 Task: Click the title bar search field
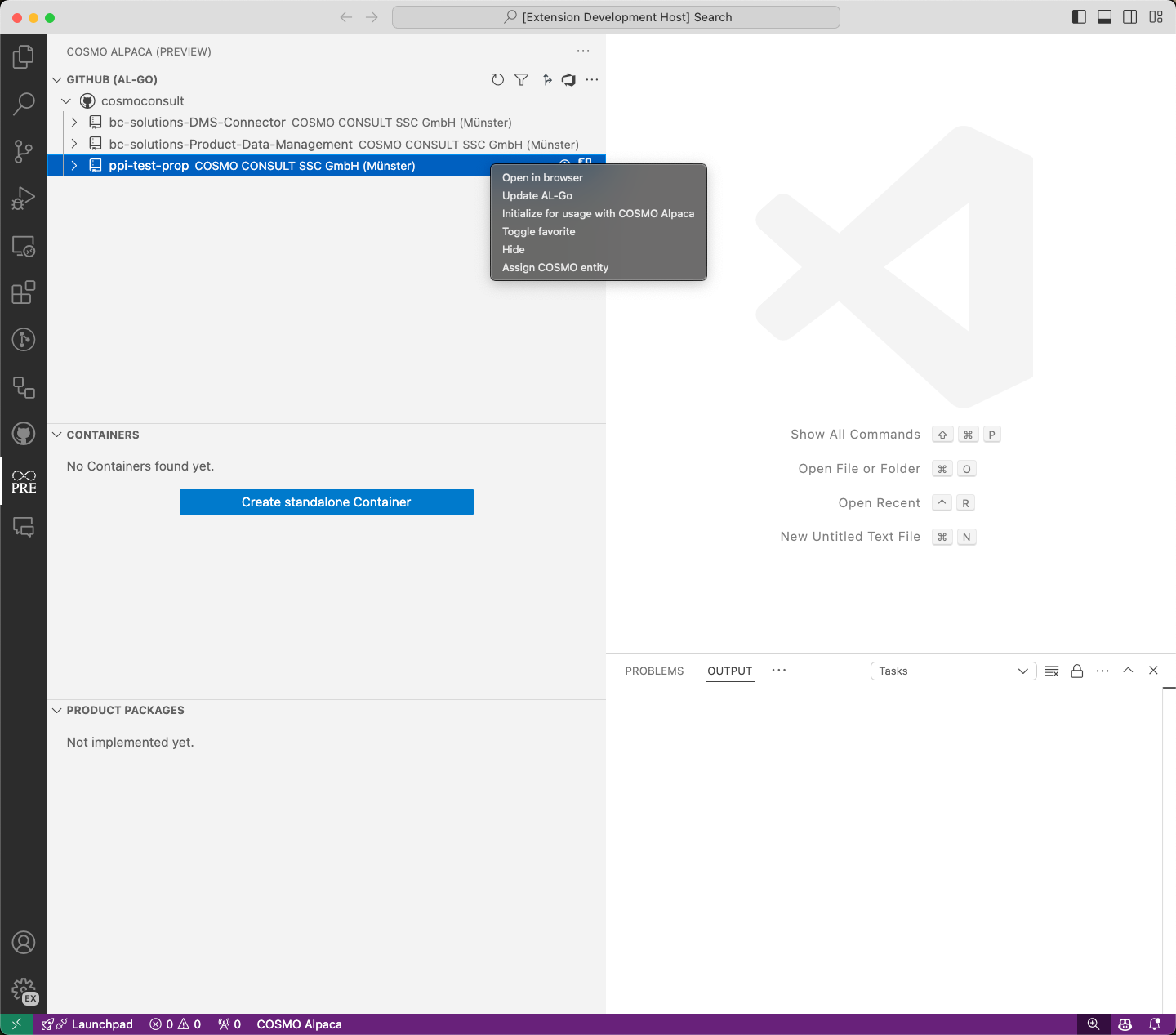coord(617,17)
